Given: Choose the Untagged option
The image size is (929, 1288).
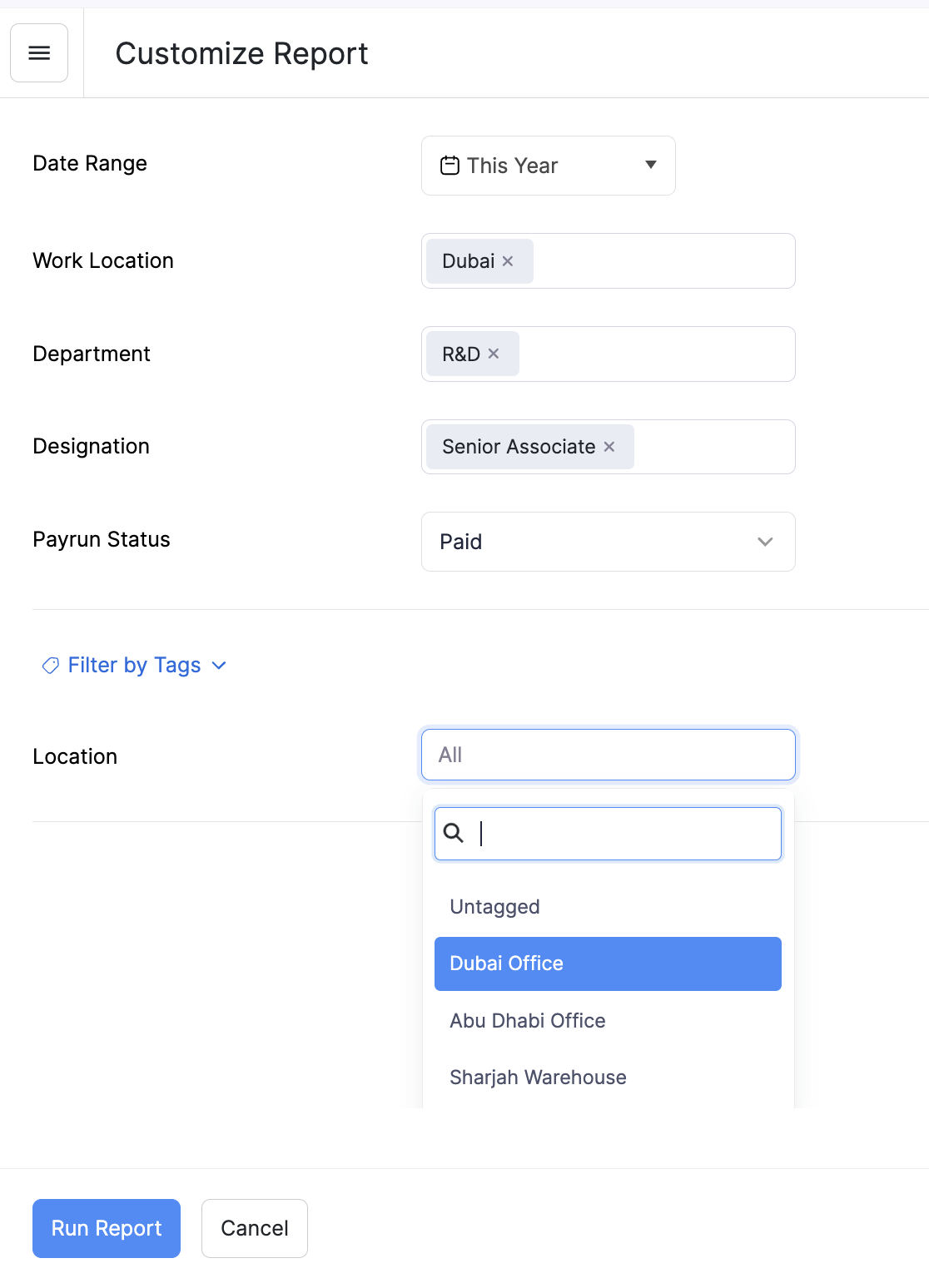Looking at the screenshot, I should pyautogui.click(x=494, y=907).
